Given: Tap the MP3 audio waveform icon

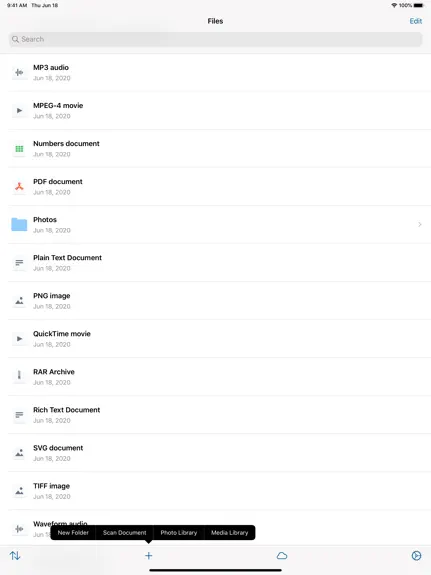Looking at the screenshot, I should [19, 73].
